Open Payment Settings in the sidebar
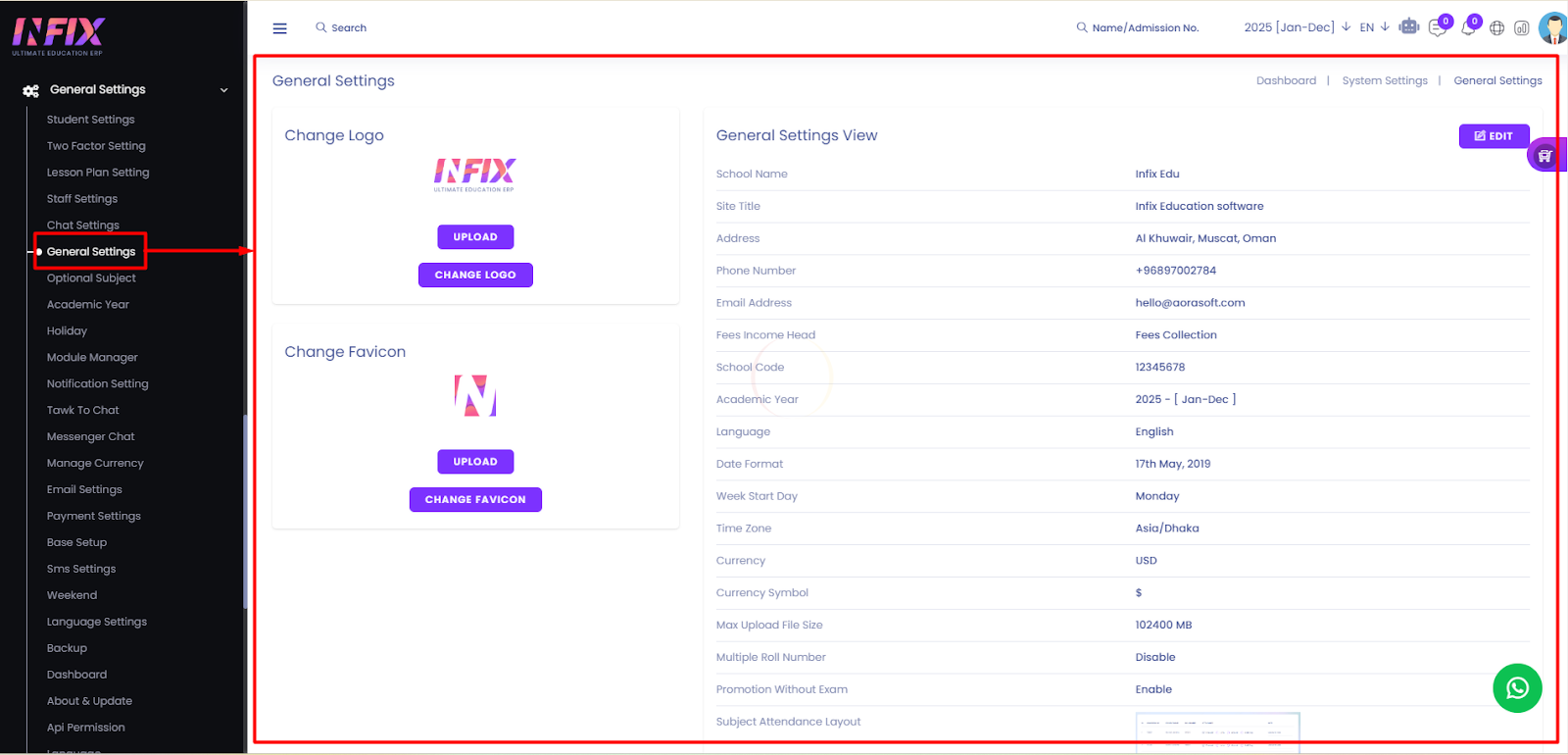1568x755 pixels. (x=94, y=517)
